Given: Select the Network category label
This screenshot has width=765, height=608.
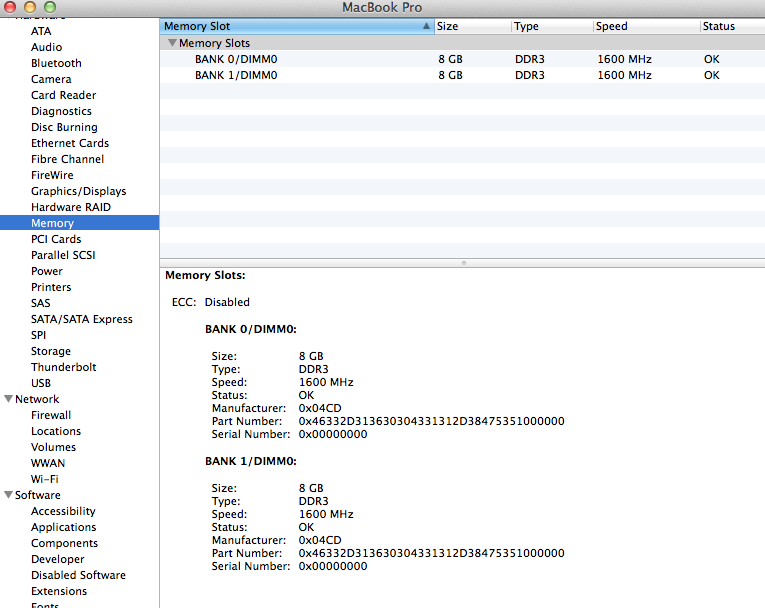Looking at the screenshot, I should tap(37, 399).
